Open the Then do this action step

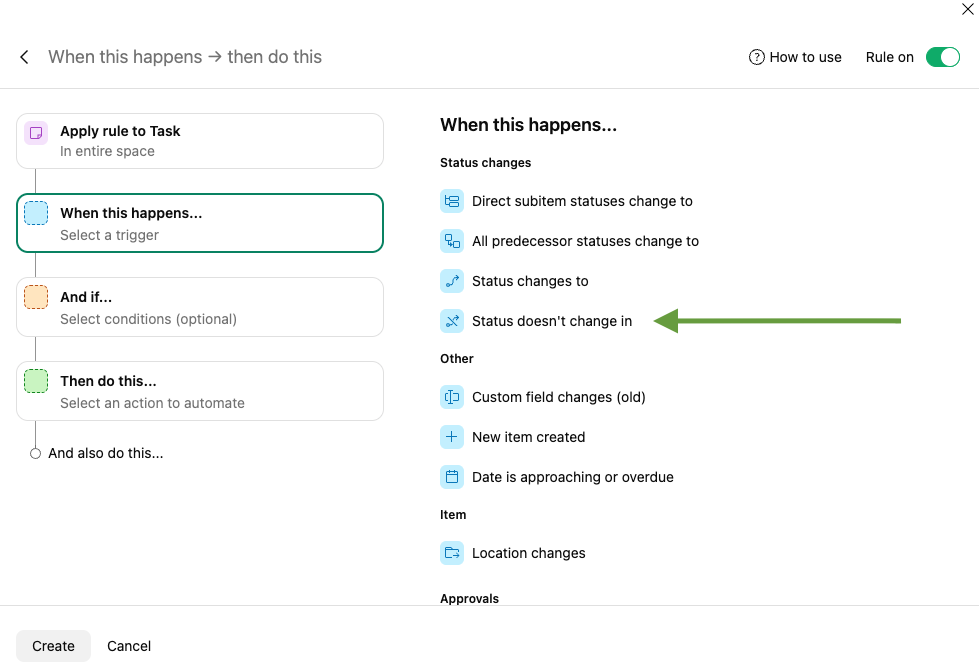point(200,391)
